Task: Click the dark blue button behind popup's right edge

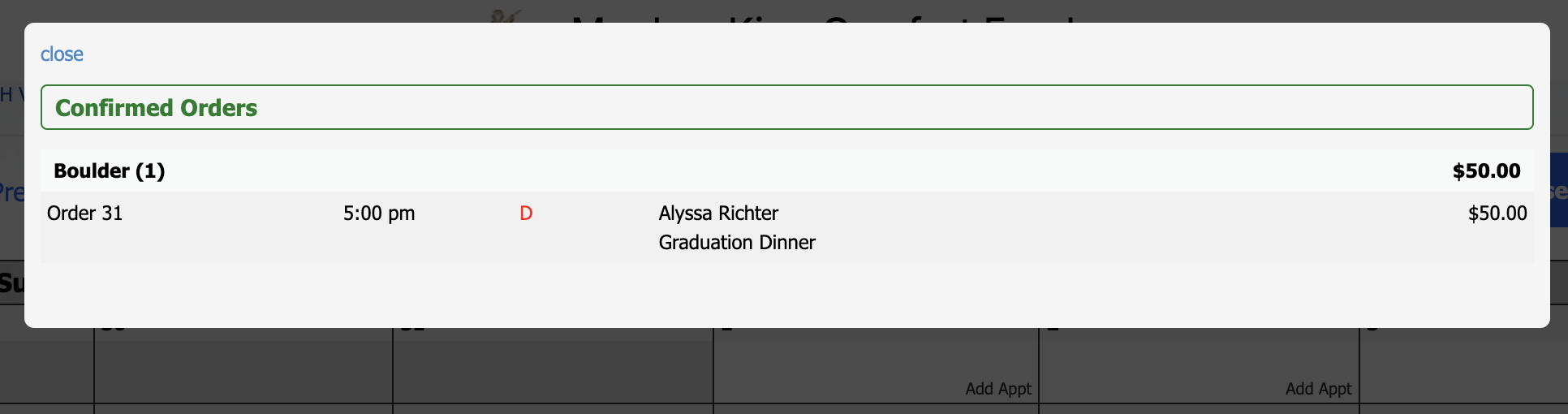Action: pyautogui.click(x=1559, y=190)
